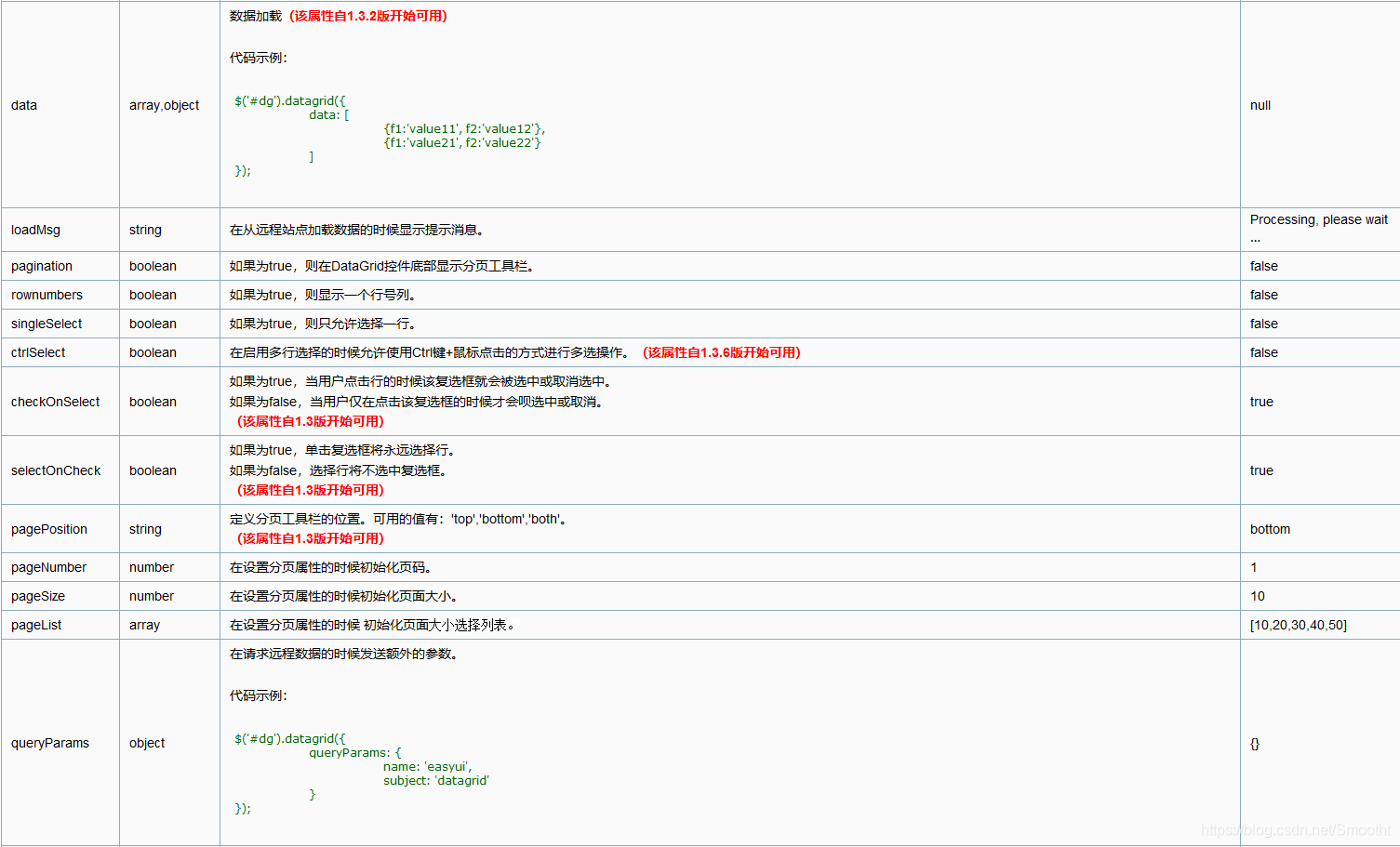The height and width of the screenshot is (847, 1400).
Task: Click the 'pagePosition' property name
Action: click(49, 529)
